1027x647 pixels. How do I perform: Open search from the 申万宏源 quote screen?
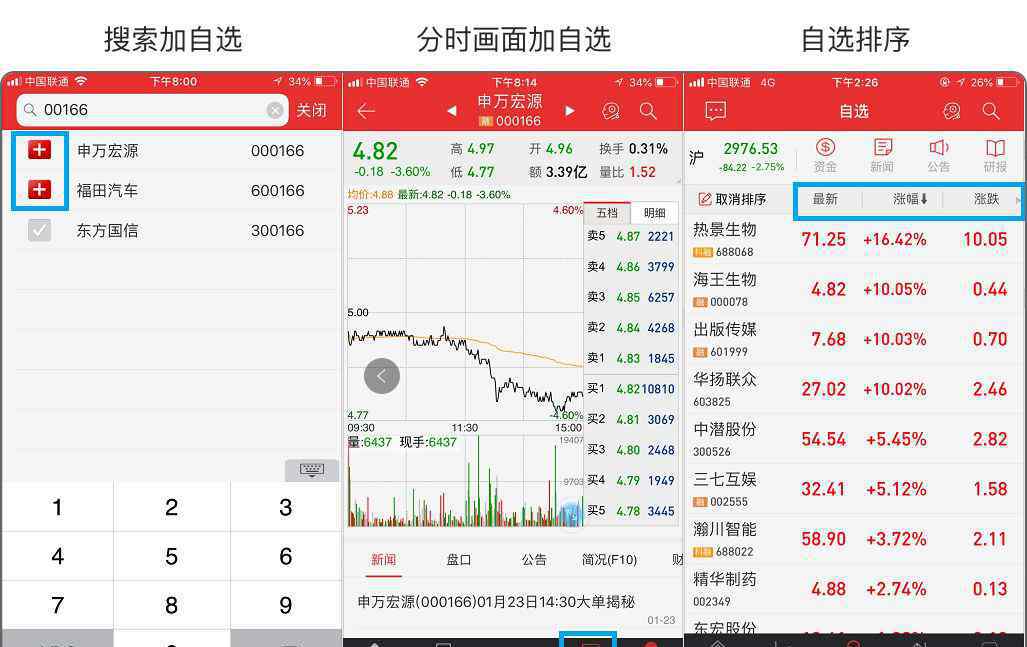pyautogui.click(x=648, y=111)
